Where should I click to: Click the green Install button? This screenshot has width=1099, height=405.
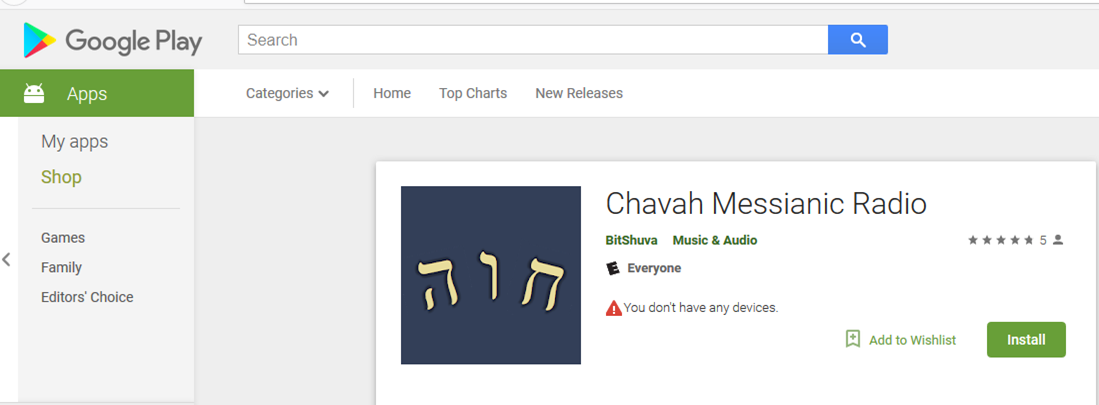point(1026,340)
